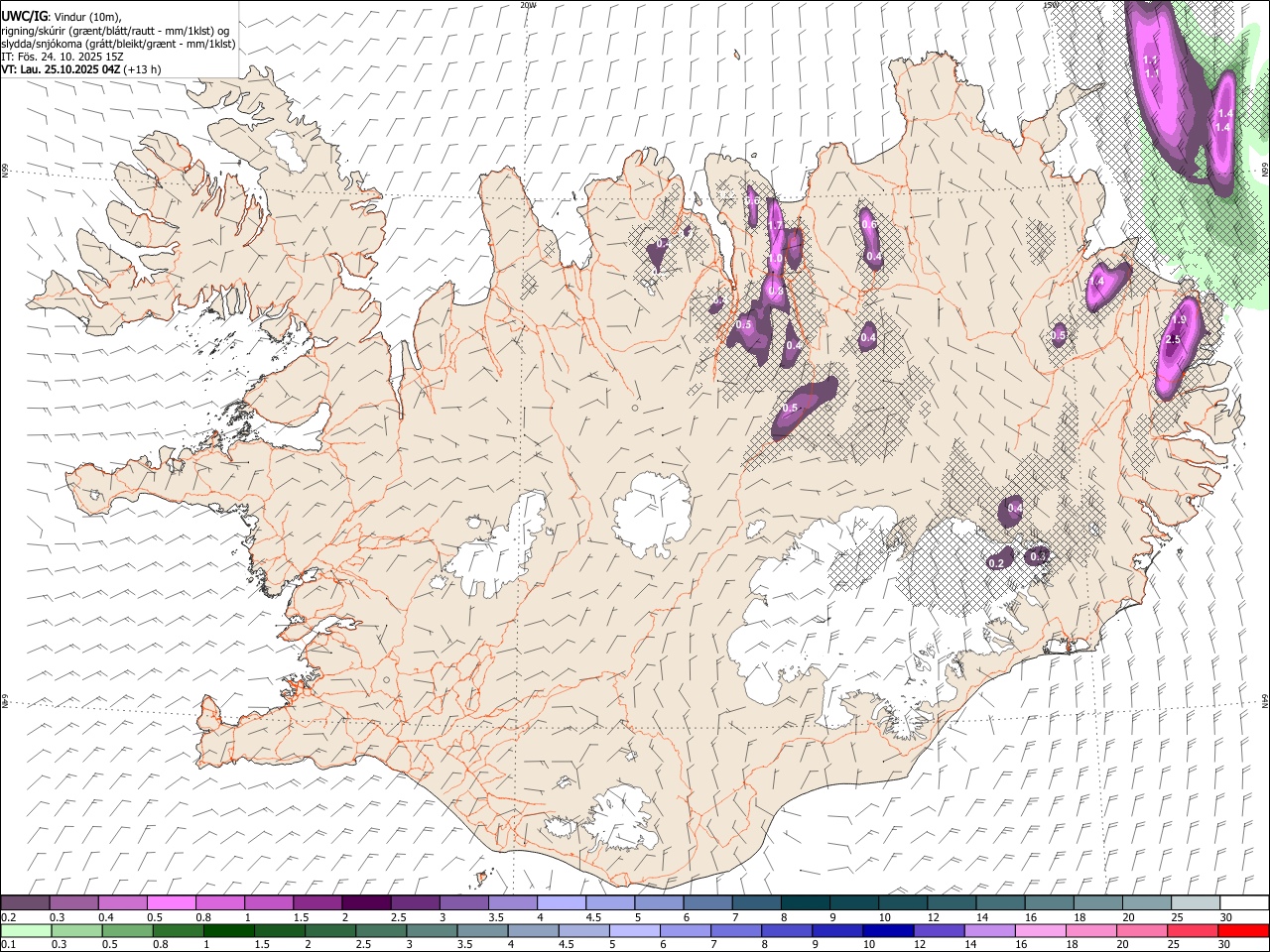
Task: Pick the white 30 swatch in the upper legend row
Action: (x=1244, y=902)
